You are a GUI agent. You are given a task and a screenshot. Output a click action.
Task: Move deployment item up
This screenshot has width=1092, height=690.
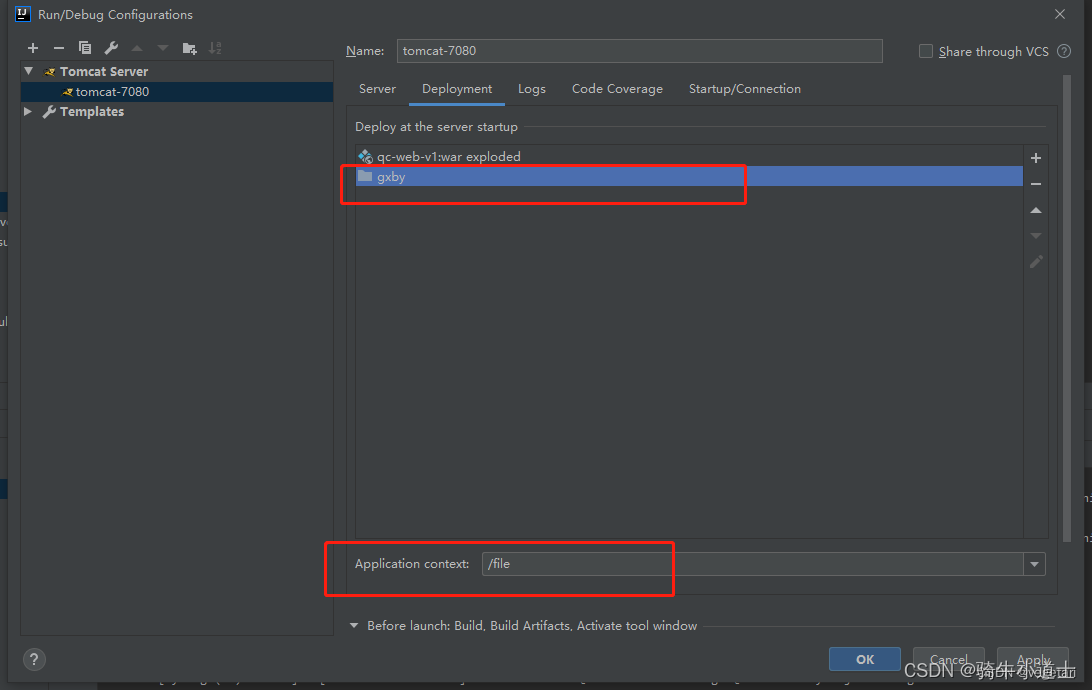coord(1036,210)
